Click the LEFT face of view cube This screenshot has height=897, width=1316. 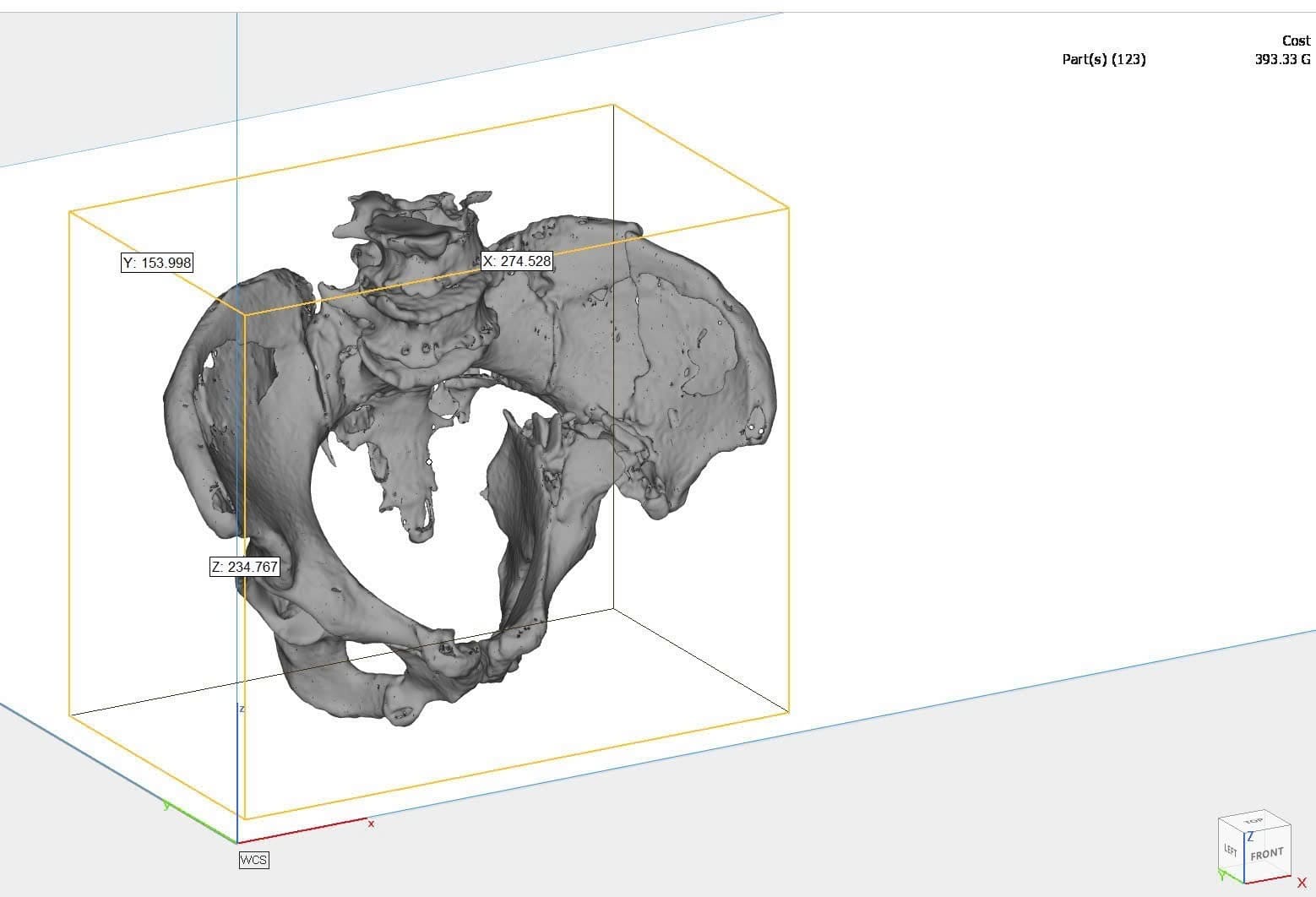(1231, 851)
